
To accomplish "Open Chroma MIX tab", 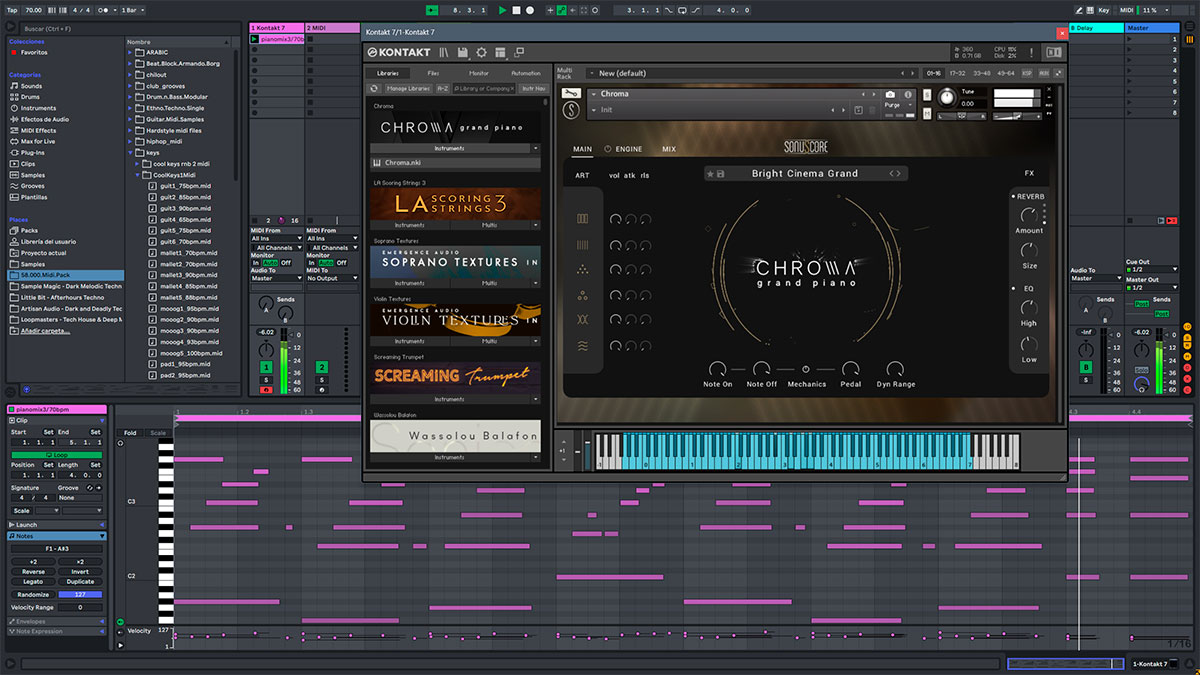I will [x=669, y=149].
